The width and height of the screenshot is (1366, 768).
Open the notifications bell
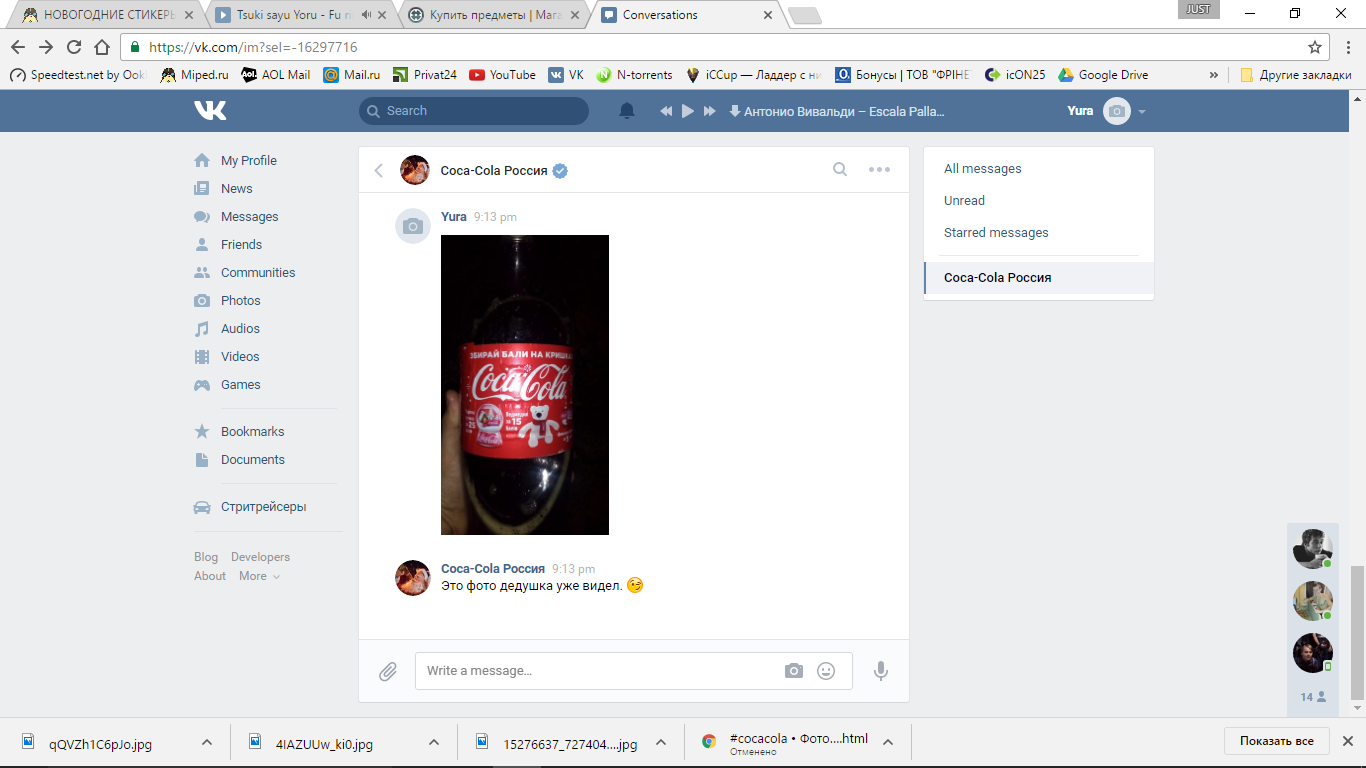pyautogui.click(x=627, y=111)
